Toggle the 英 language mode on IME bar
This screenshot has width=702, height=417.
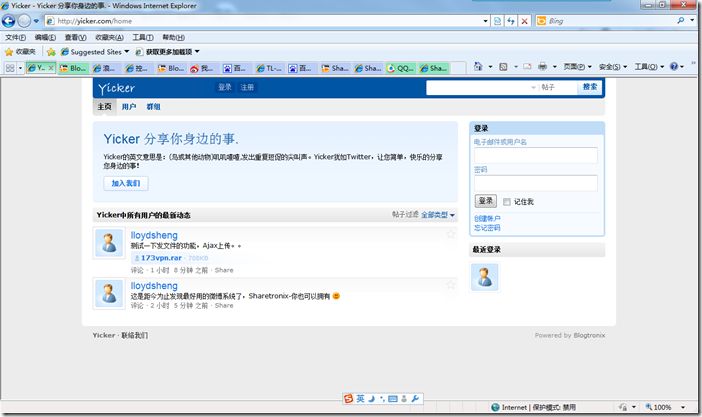[x=360, y=399]
